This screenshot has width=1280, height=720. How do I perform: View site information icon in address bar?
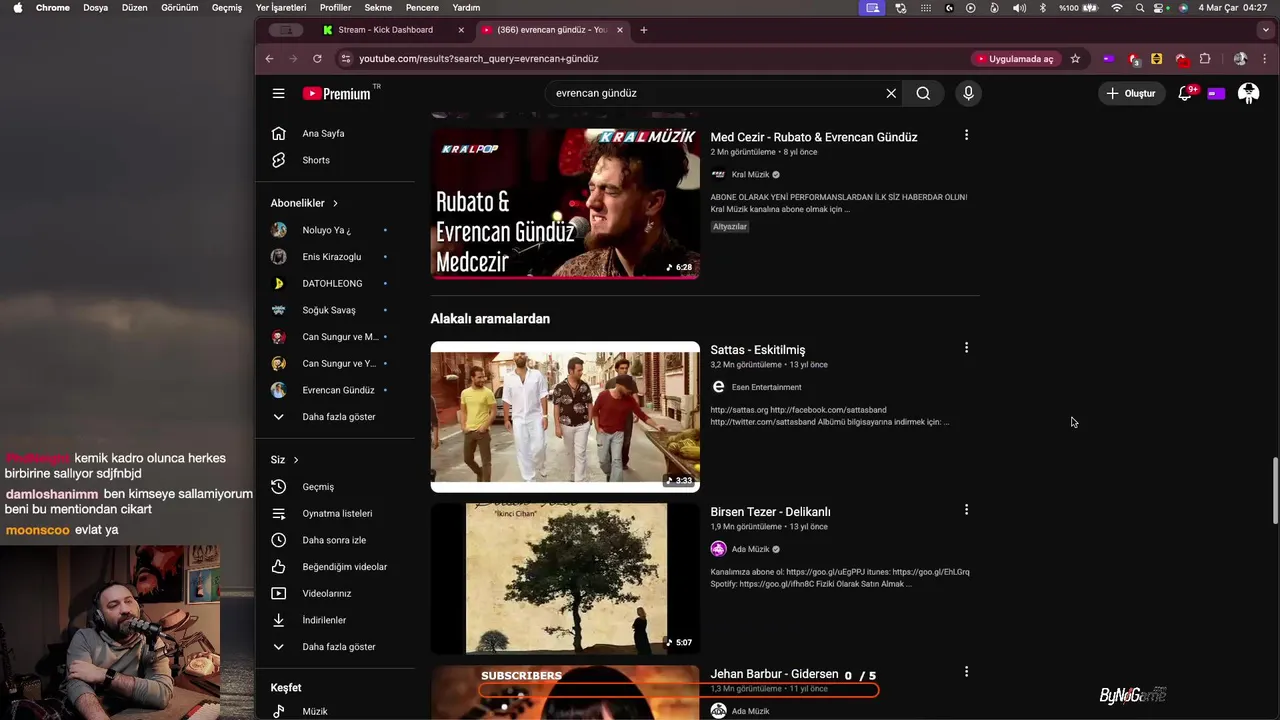click(346, 58)
